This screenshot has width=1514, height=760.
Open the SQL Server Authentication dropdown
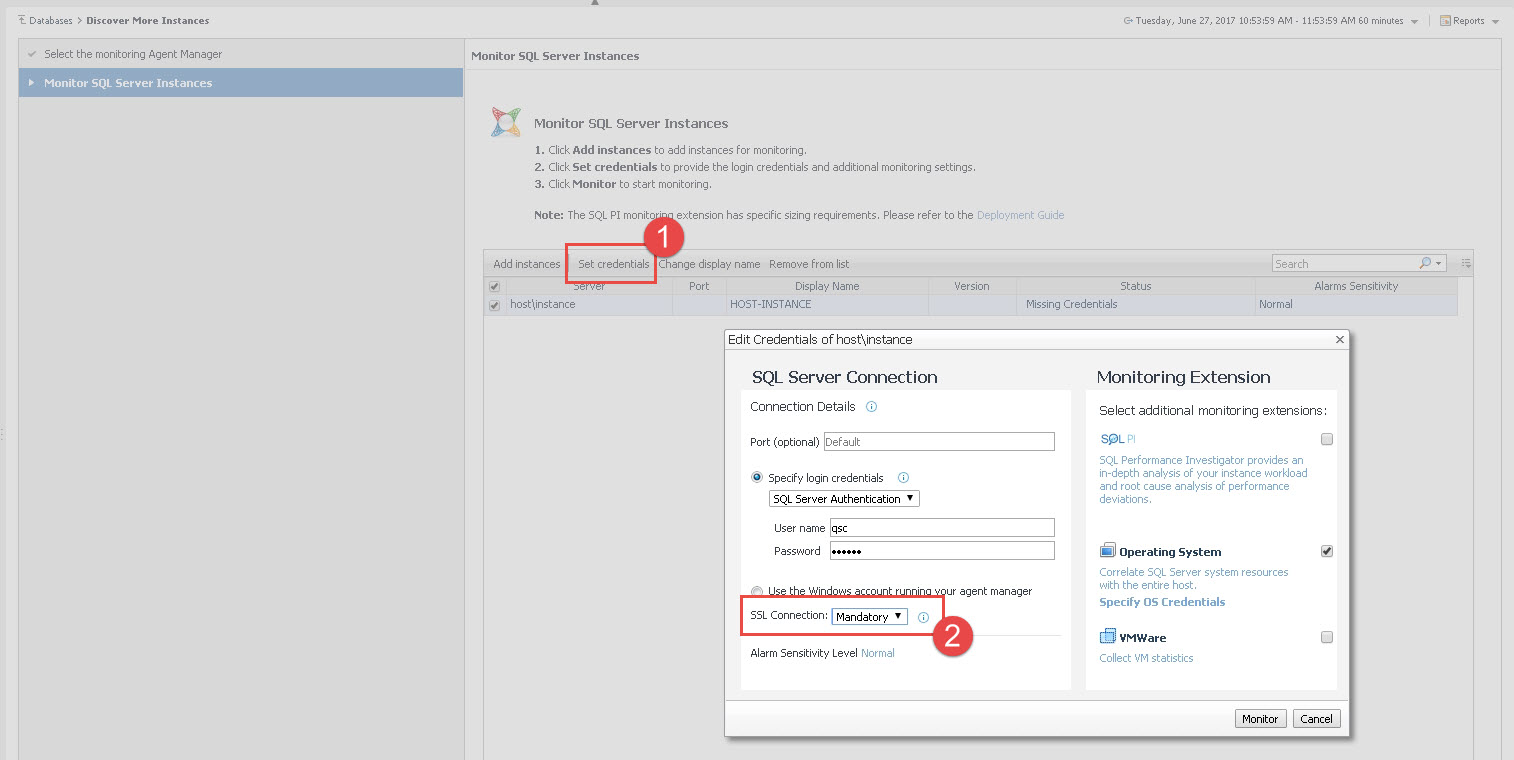tap(844, 499)
